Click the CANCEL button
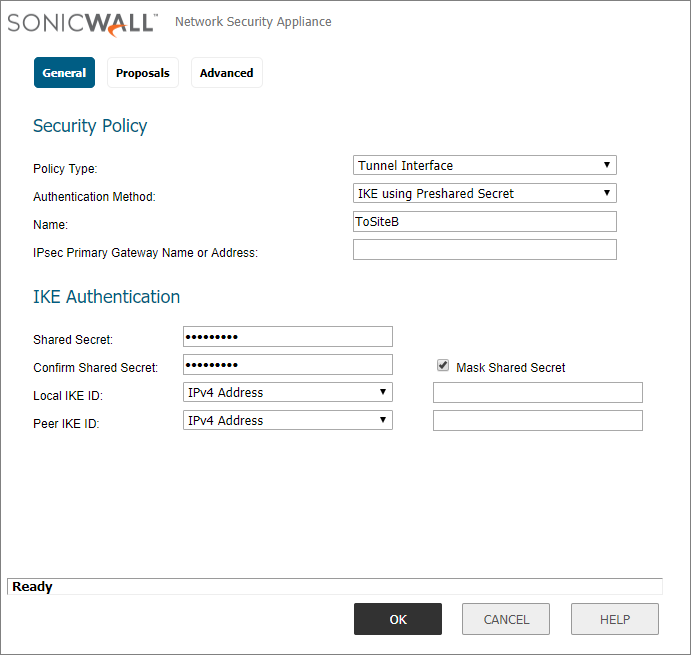 click(506, 619)
